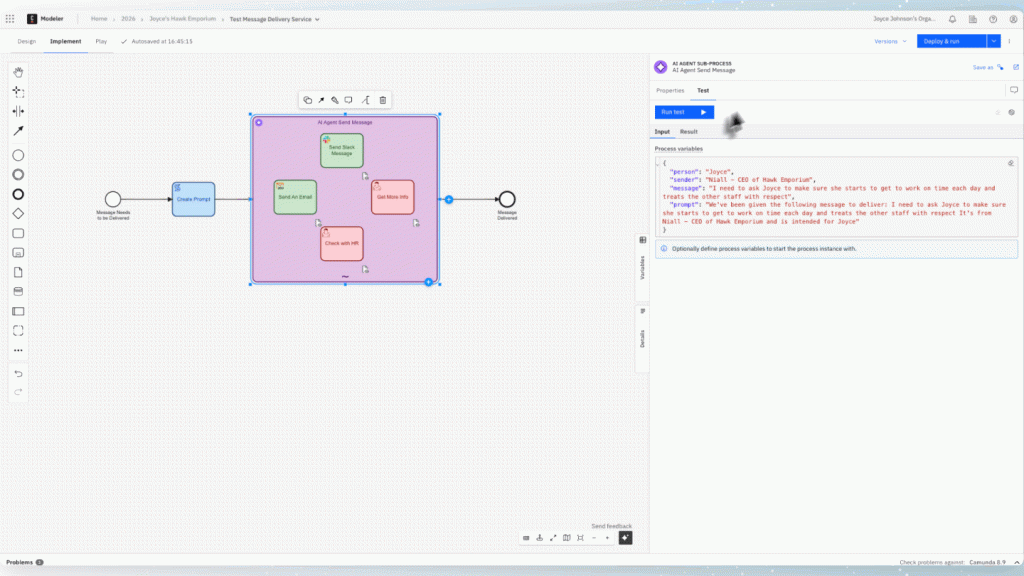Toggle fullscreen mode for the canvas

tap(553, 538)
